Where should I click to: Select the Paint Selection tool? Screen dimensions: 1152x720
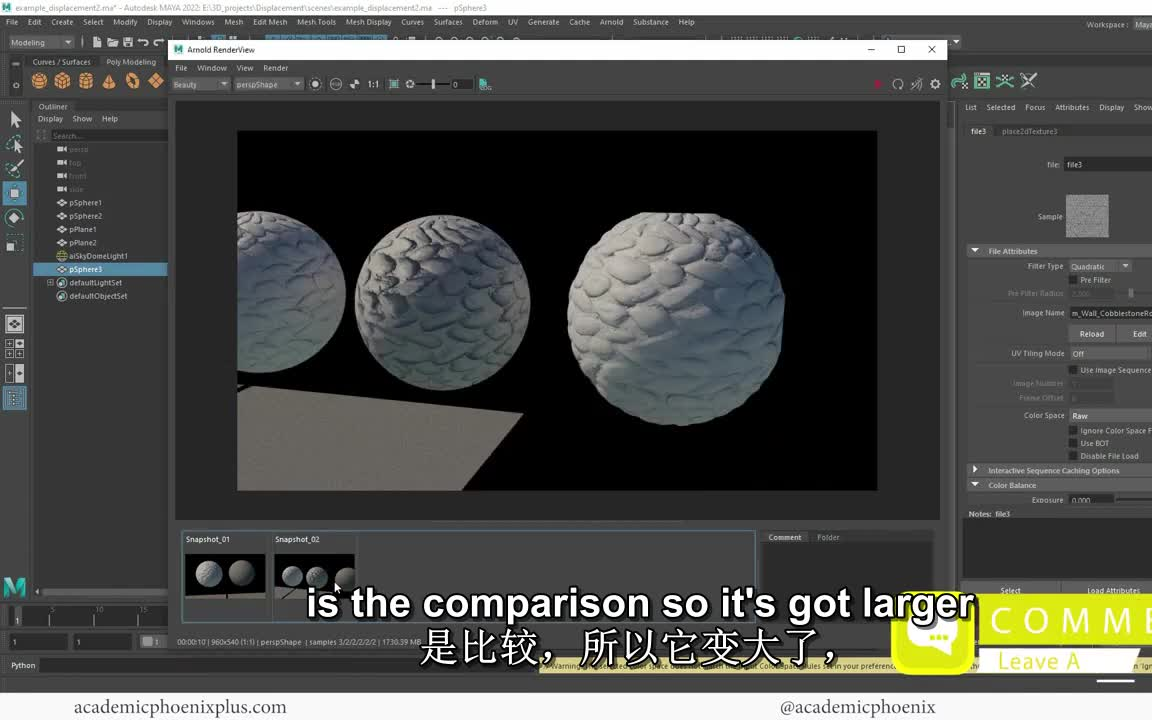tap(15, 169)
